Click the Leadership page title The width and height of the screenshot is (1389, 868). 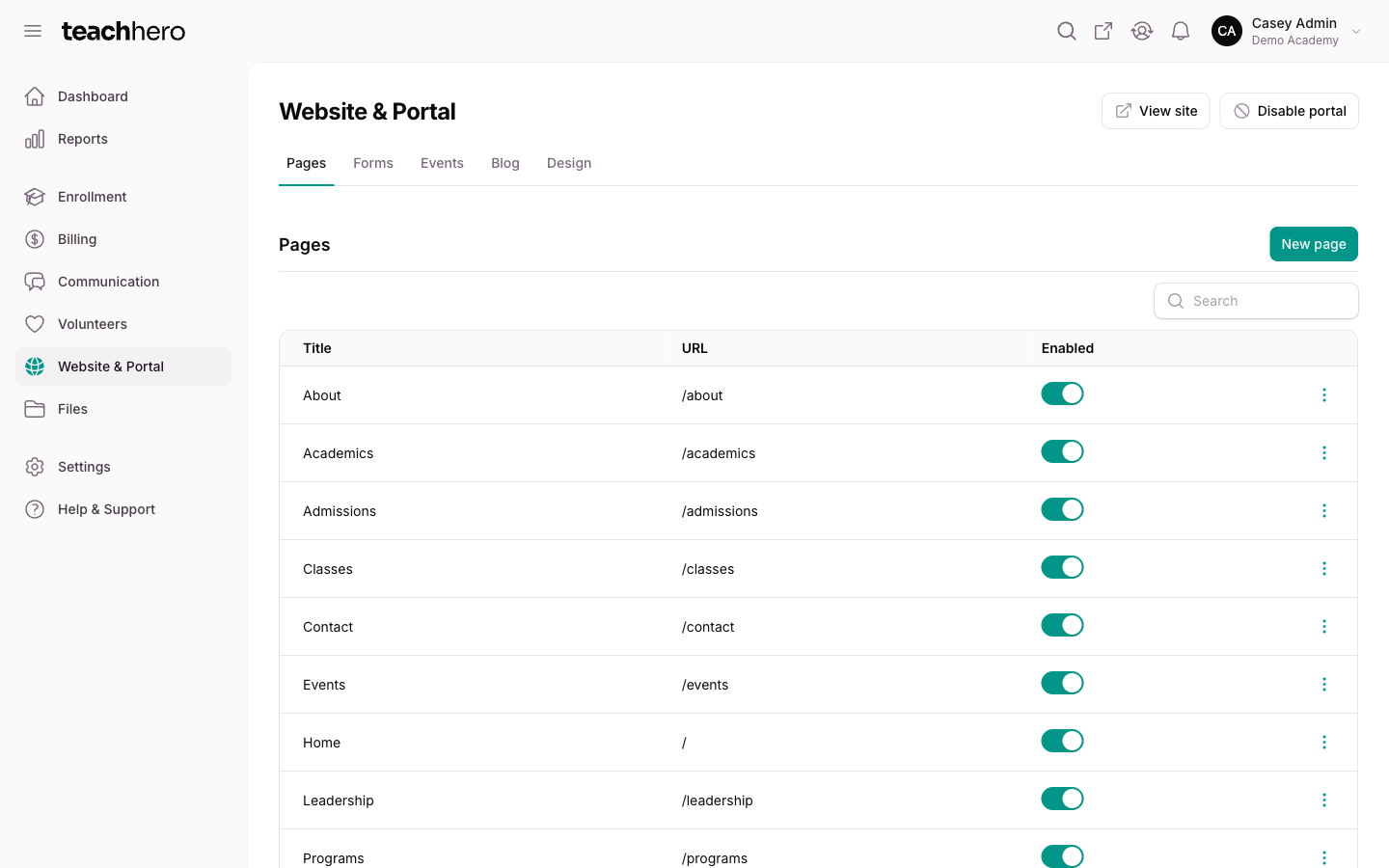(x=339, y=800)
